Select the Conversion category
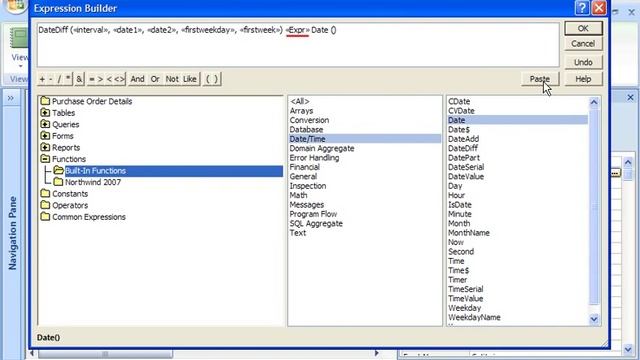 pos(309,120)
